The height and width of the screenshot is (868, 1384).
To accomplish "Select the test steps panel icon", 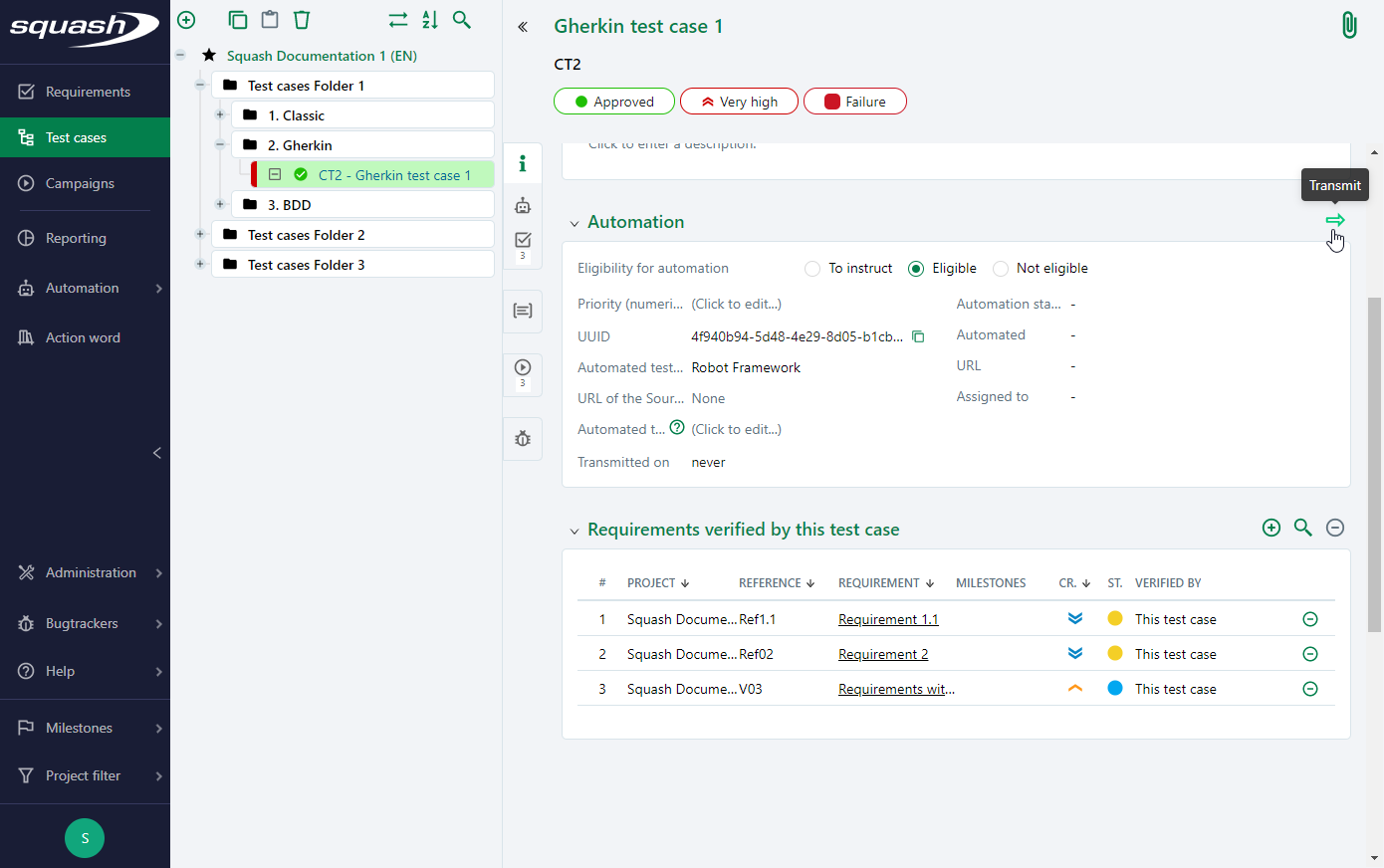I will click(x=522, y=311).
